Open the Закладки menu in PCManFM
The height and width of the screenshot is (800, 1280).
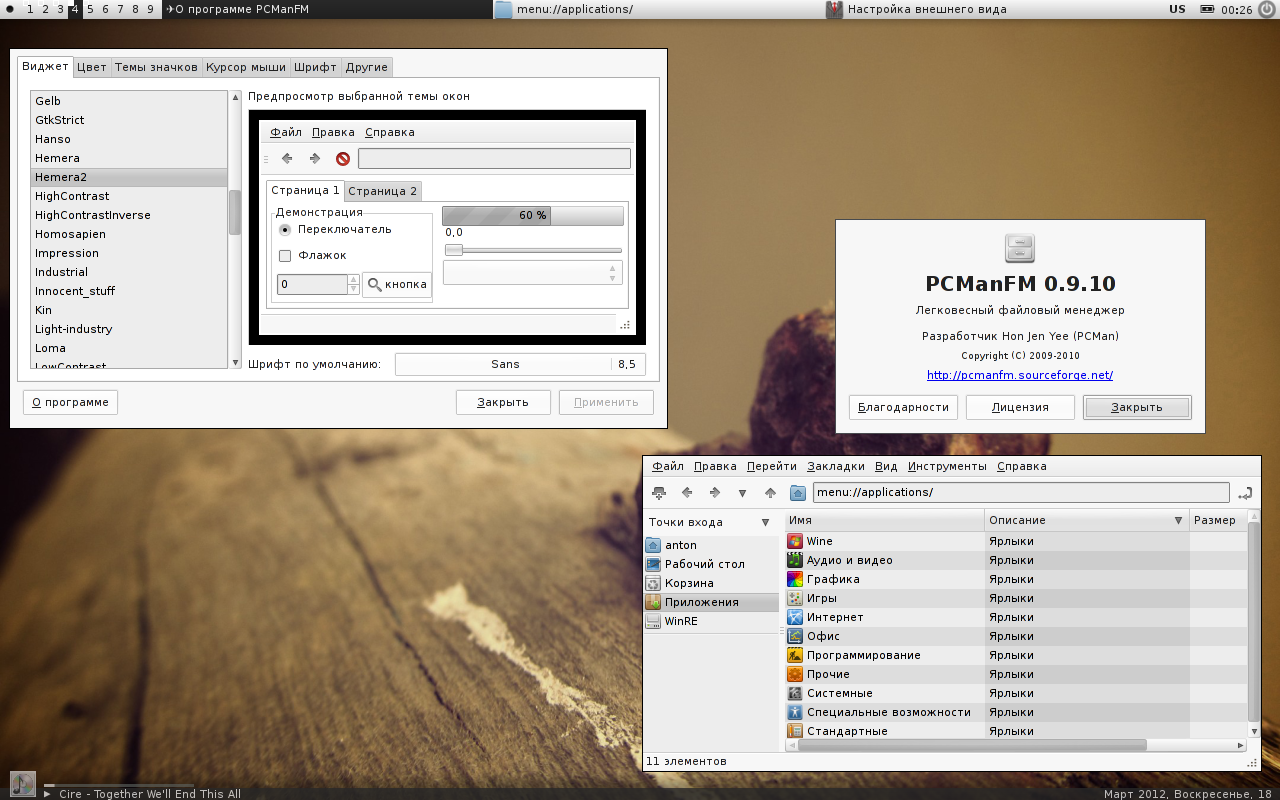tap(836, 466)
